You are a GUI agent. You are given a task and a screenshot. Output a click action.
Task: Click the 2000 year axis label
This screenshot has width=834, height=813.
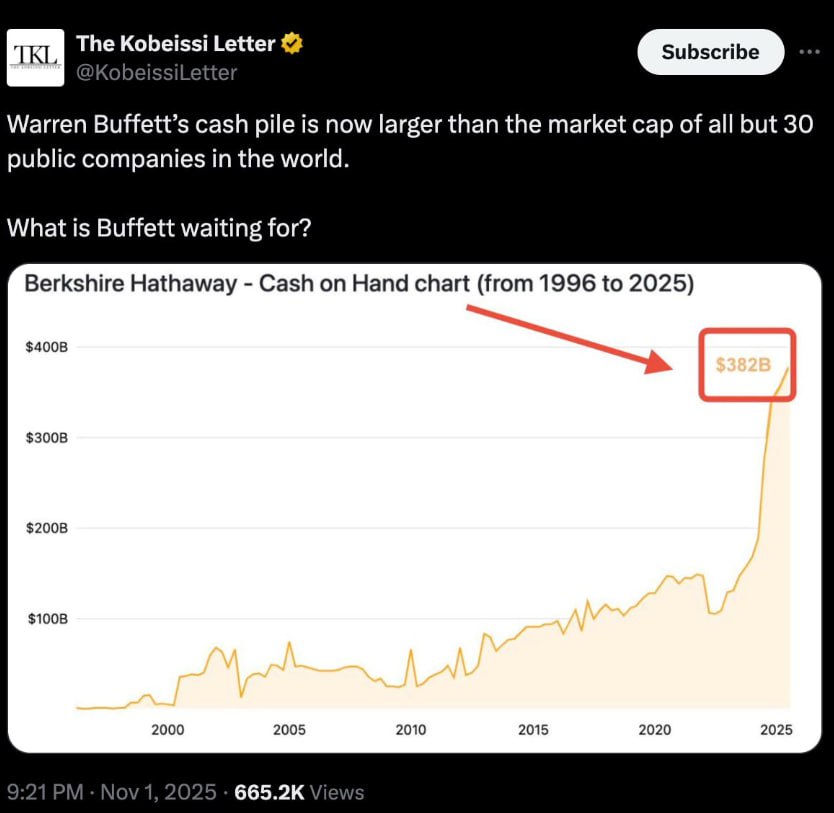pyautogui.click(x=167, y=730)
